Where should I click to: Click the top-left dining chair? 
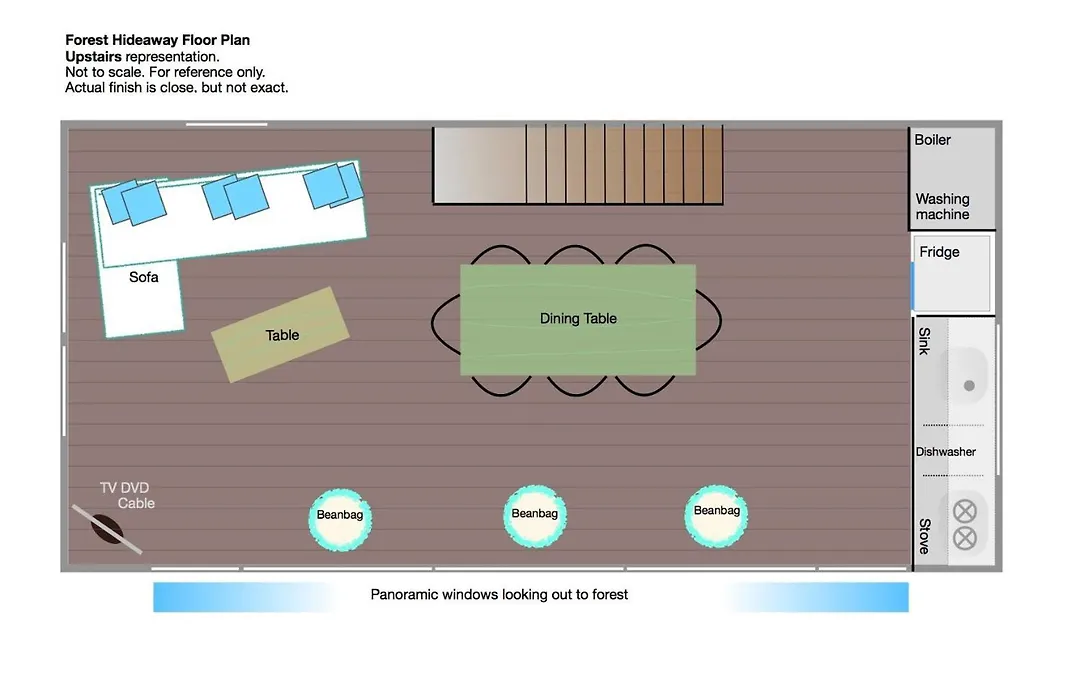click(501, 255)
